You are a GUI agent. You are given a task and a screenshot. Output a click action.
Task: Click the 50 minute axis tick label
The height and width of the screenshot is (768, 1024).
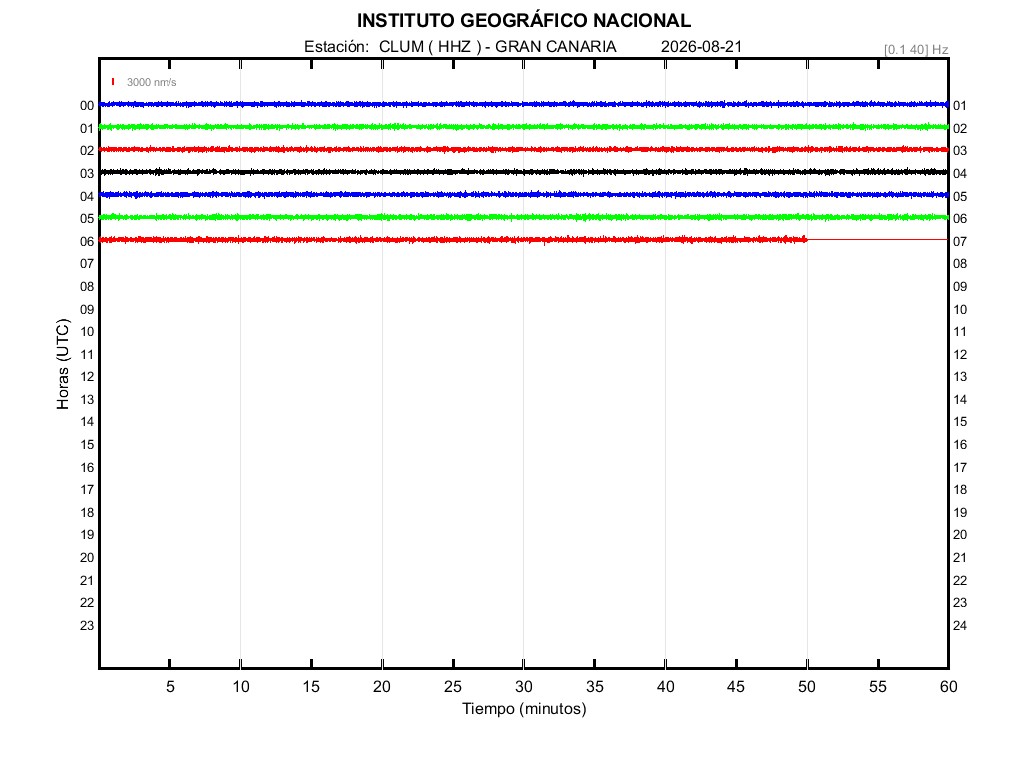coord(807,686)
